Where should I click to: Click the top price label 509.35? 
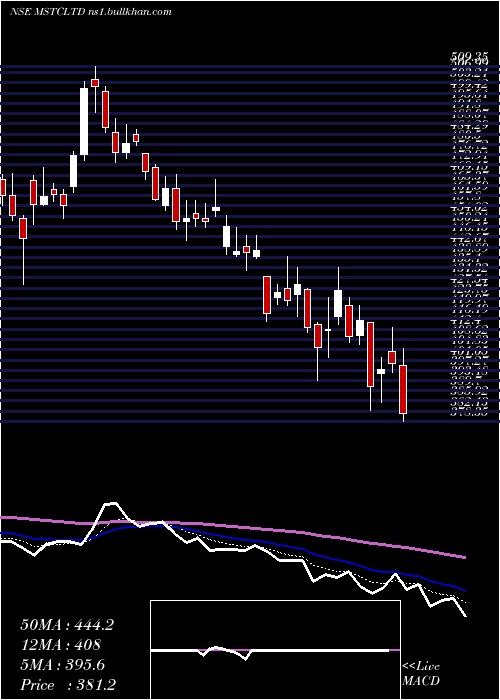[x=468, y=57]
